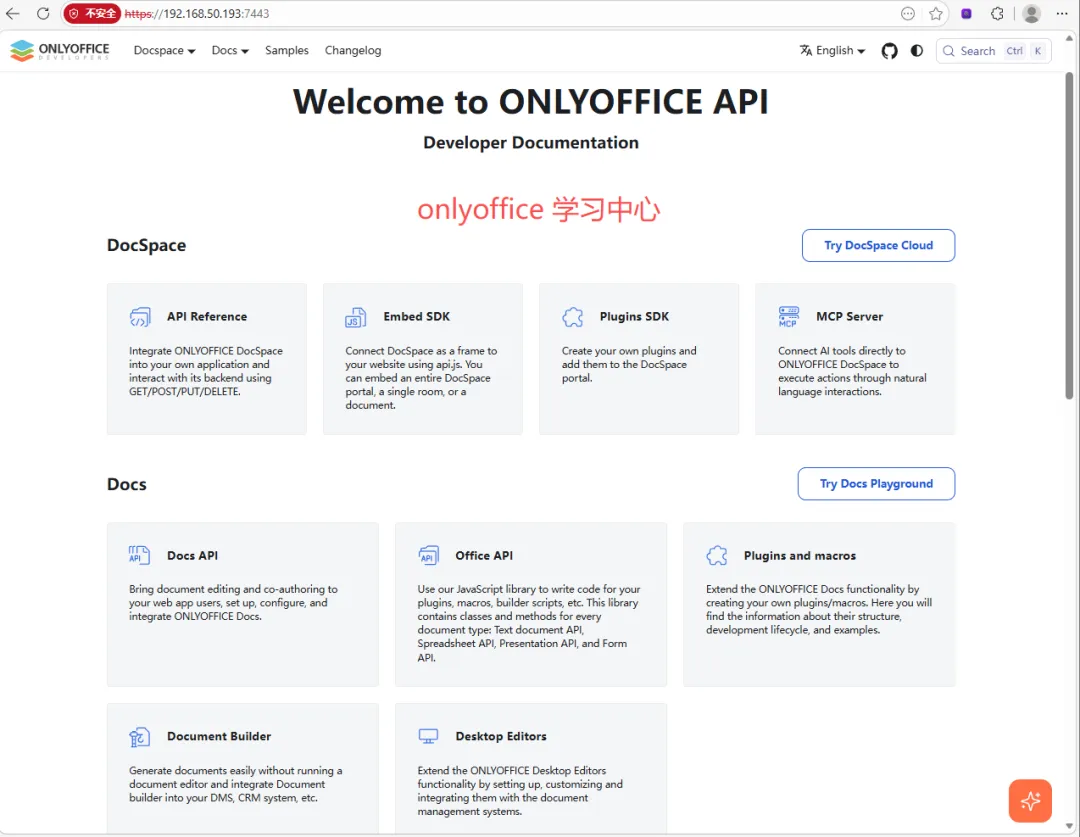The image size is (1080, 837).
Task: Click the not-secure warning badge
Action: (x=92, y=14)
